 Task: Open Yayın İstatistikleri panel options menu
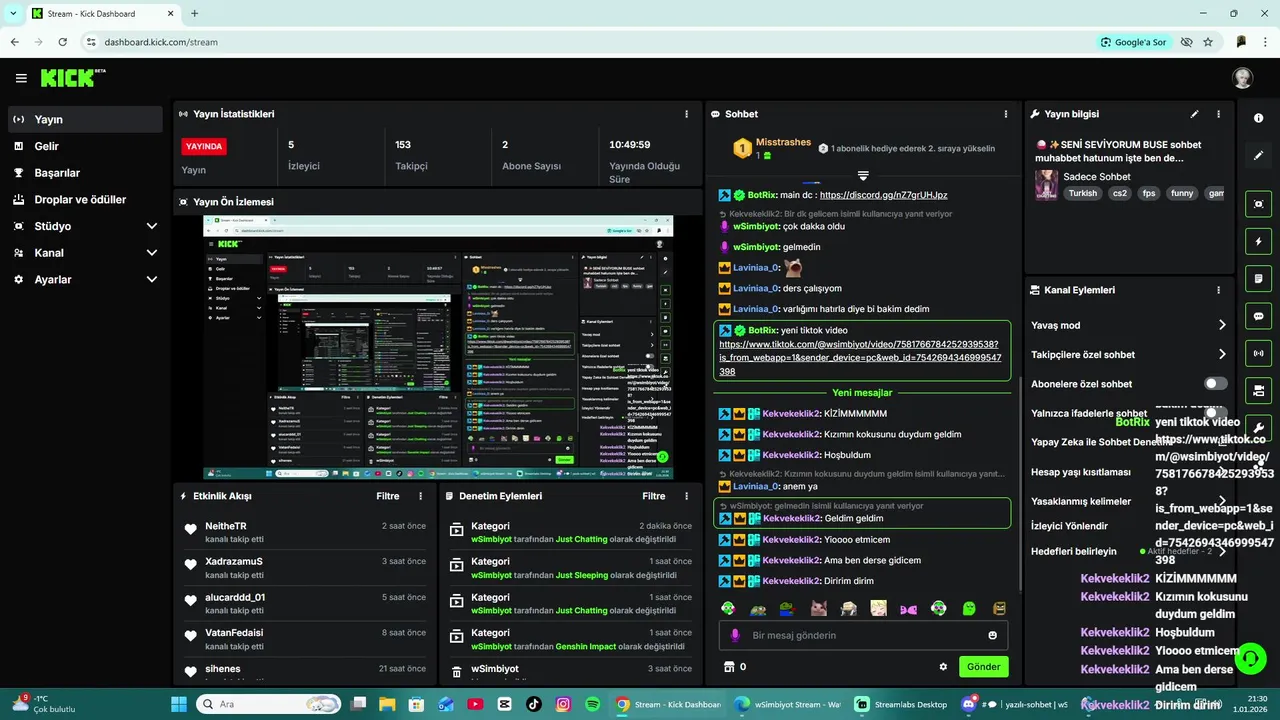tap(686, 114)
